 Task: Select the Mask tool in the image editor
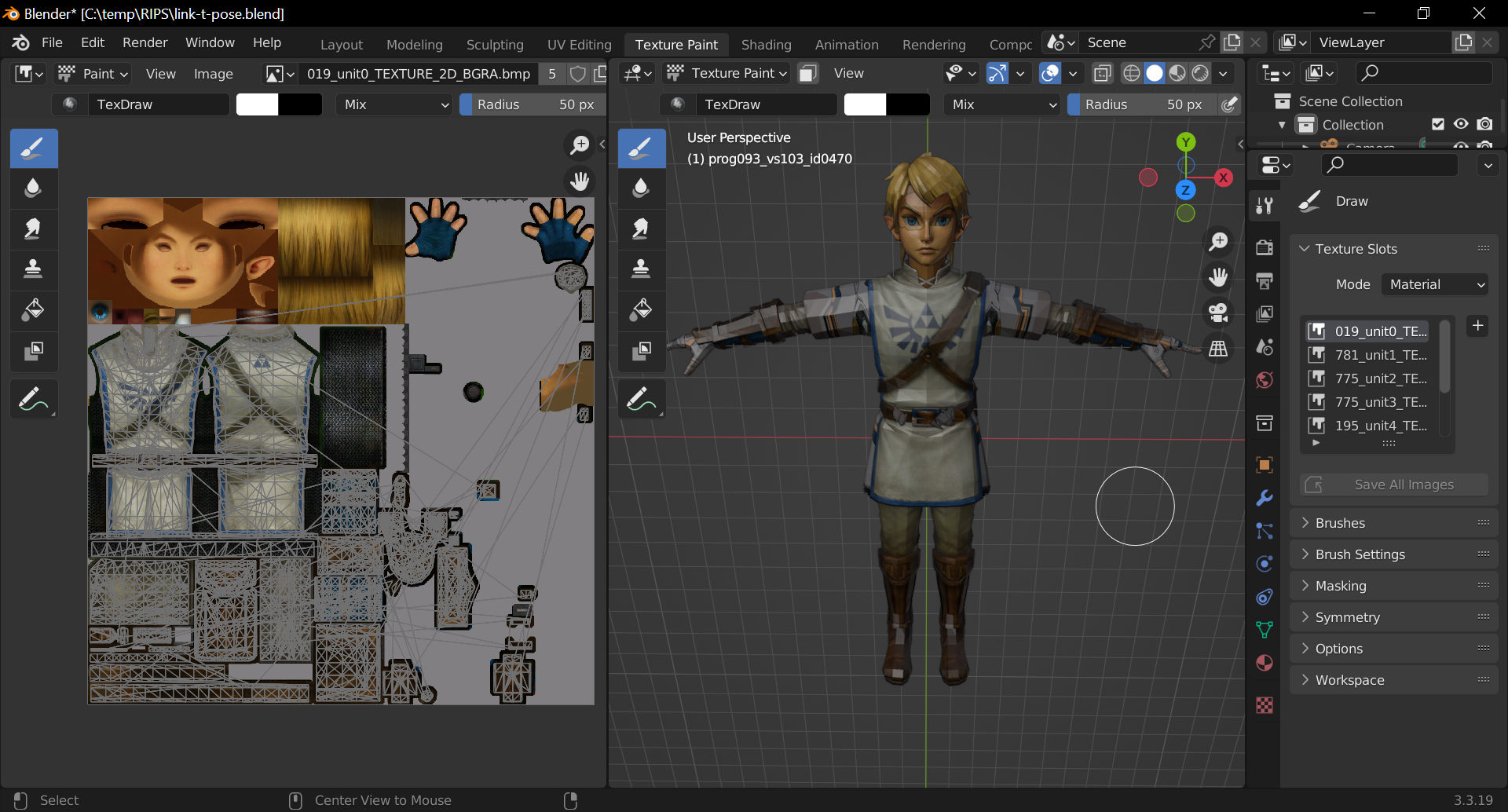coord(34,350)
